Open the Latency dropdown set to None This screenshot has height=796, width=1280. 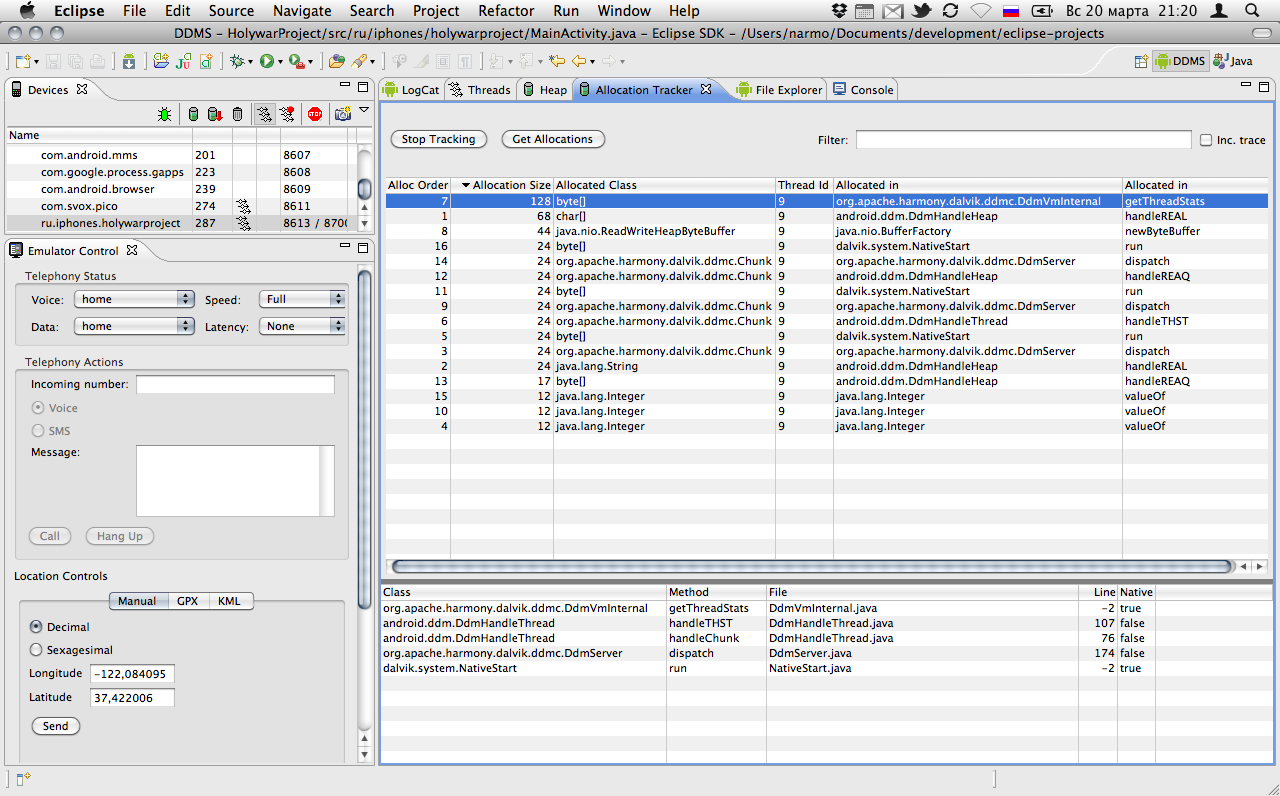coord(302,326)
